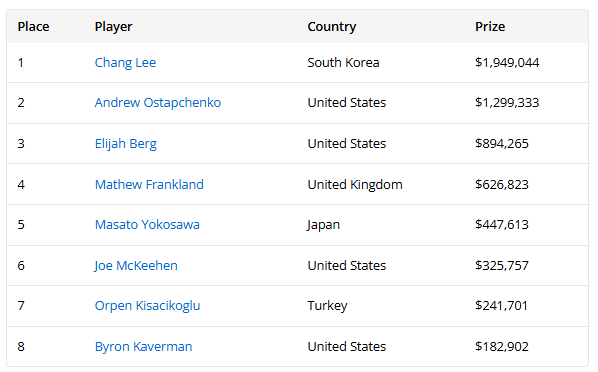
Task: Select the $1,299,333 prize cell
Action: pos(507,103)
